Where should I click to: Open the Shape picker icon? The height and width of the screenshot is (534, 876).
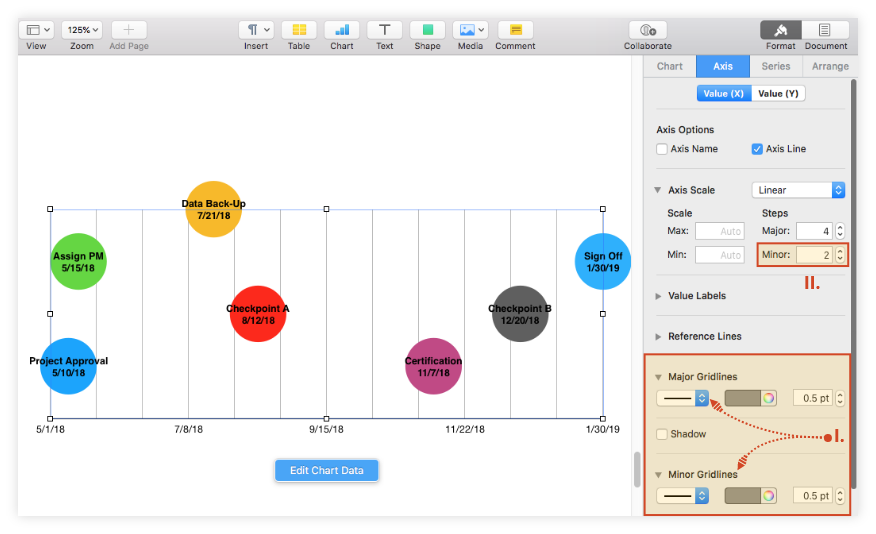pyautogui.click(x=427, y=30)
